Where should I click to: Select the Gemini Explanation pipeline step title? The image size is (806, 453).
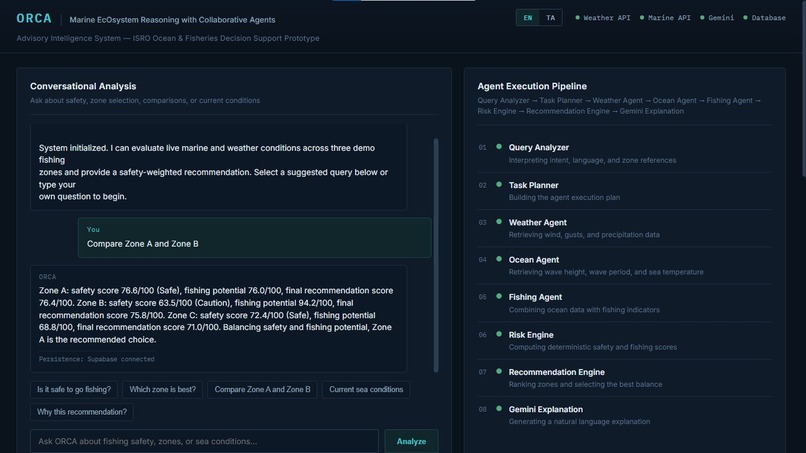[x=546, y=409]
